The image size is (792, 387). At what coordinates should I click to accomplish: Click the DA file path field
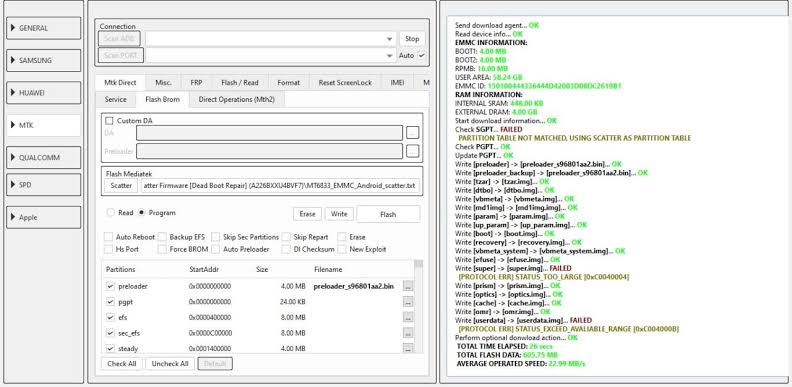coord(269,133)
